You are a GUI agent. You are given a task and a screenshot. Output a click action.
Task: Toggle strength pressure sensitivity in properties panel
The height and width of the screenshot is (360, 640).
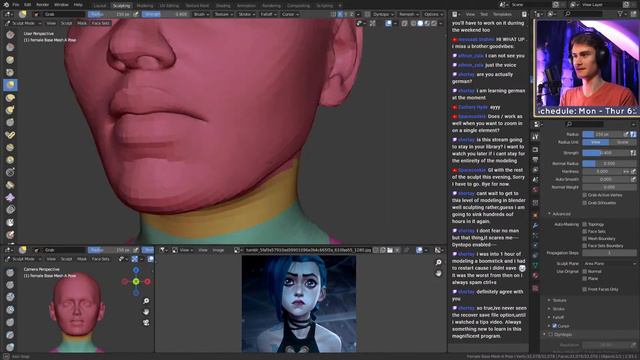[633, 153]
